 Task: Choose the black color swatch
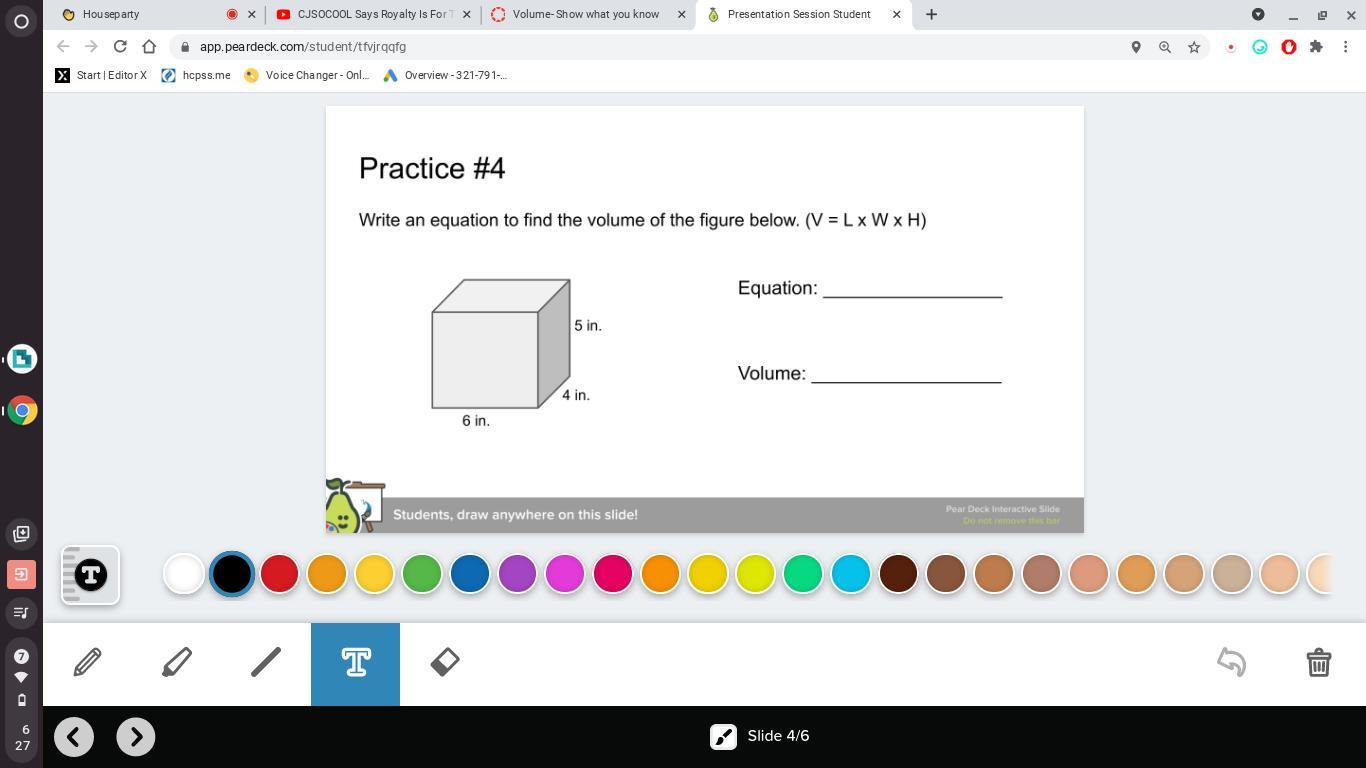click(232, 574)
